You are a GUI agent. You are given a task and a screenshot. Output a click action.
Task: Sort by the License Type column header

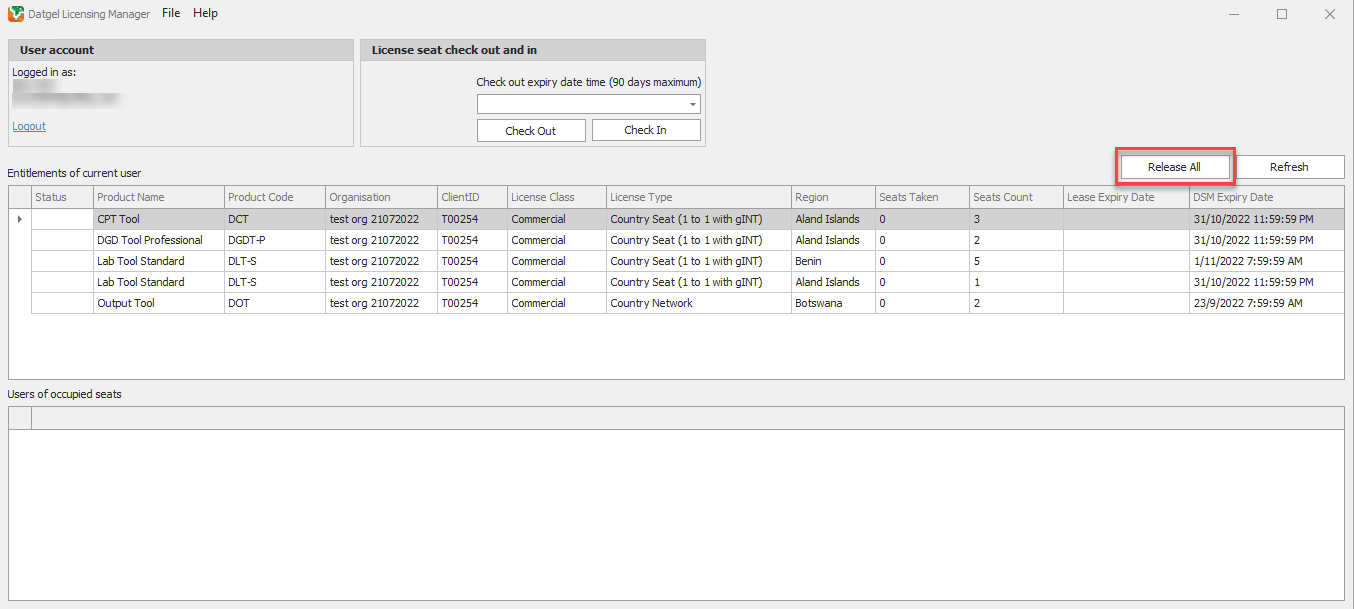pos(698,197)
